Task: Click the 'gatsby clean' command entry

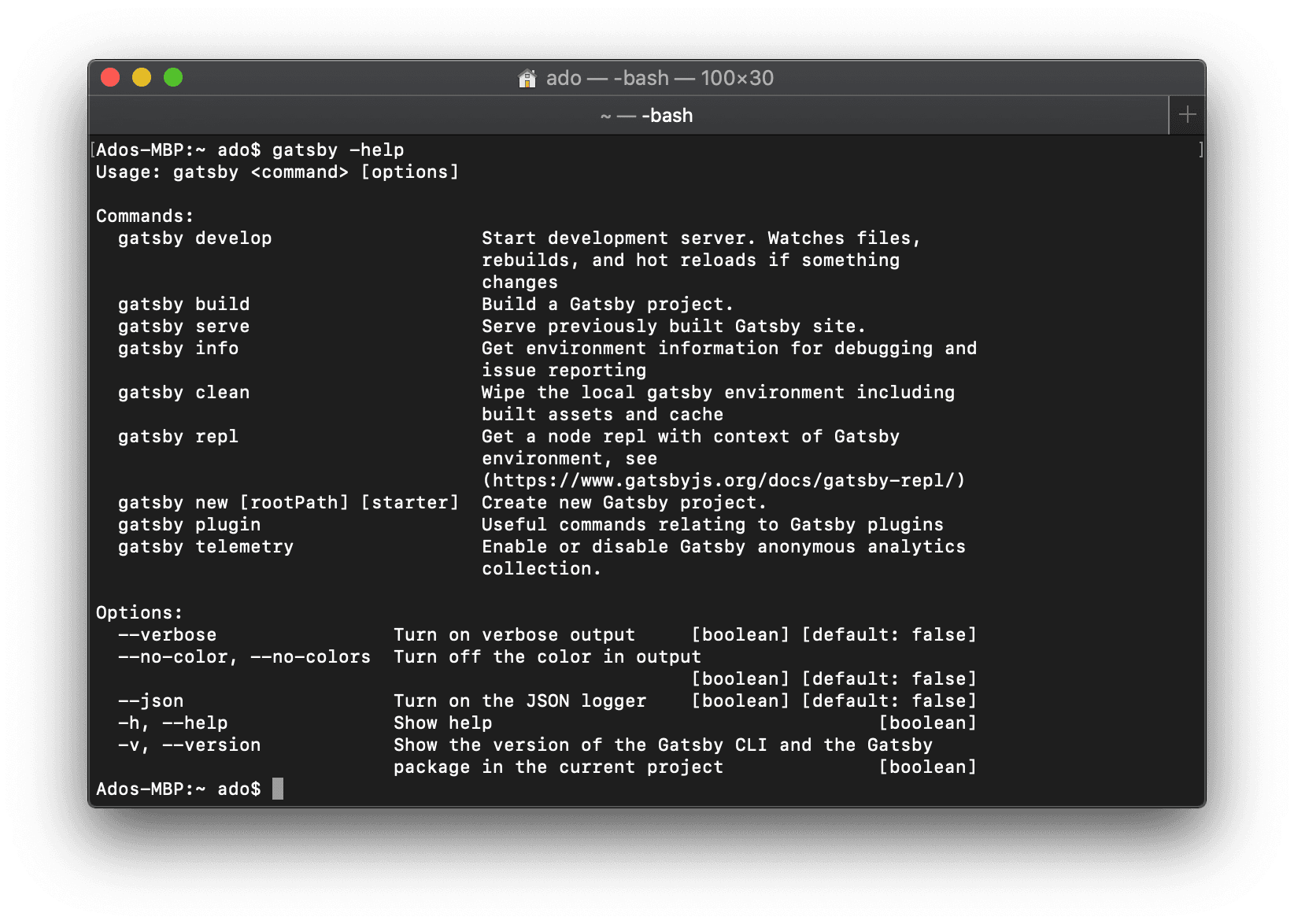Action: (183, 392)
